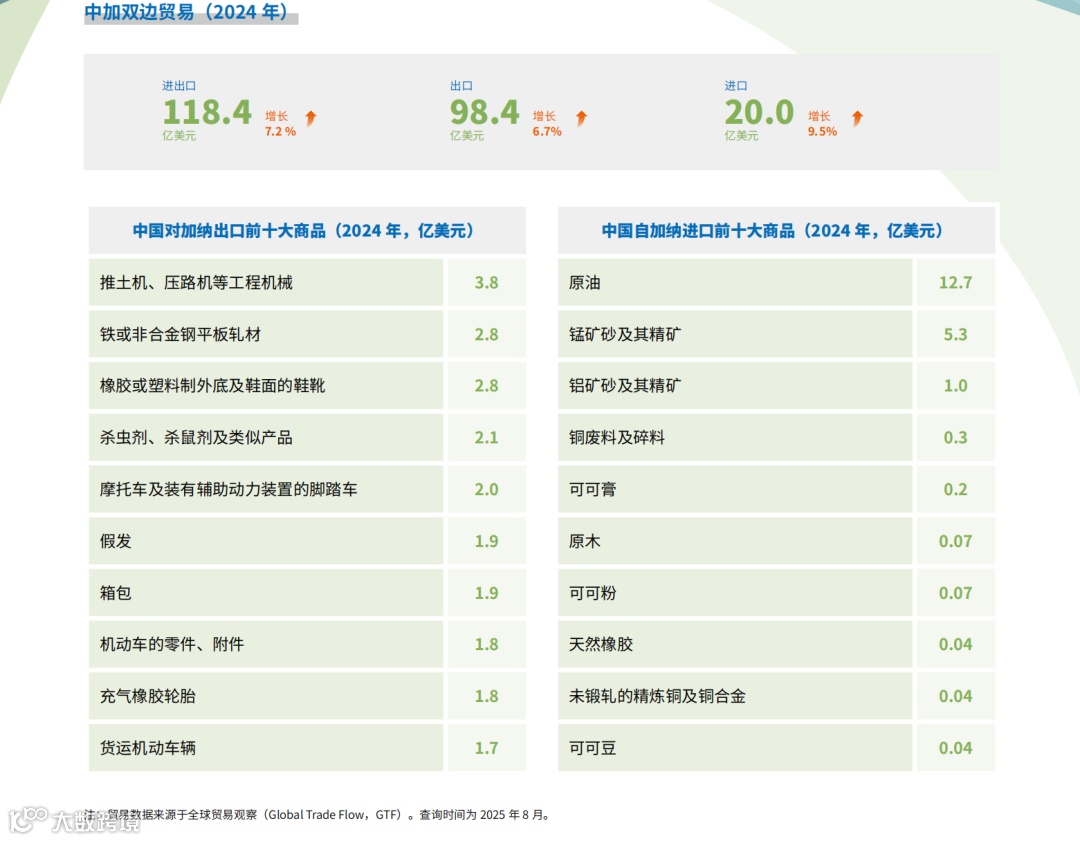
Task: Select the row 铁或非合金钢平板轧材
Action: [x=266, y=334]
